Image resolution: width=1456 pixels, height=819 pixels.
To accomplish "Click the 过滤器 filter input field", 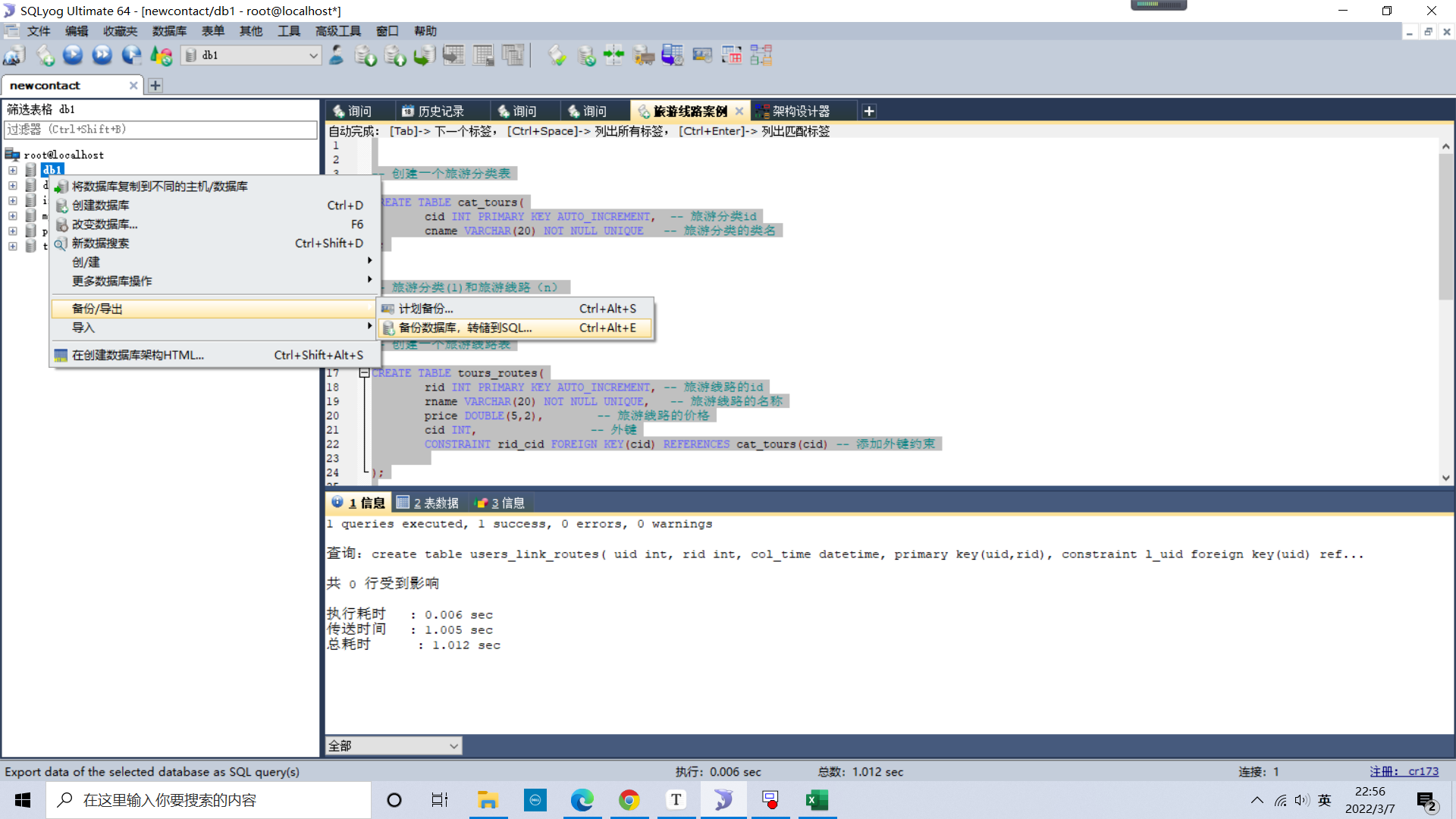I will pos(161,130).
